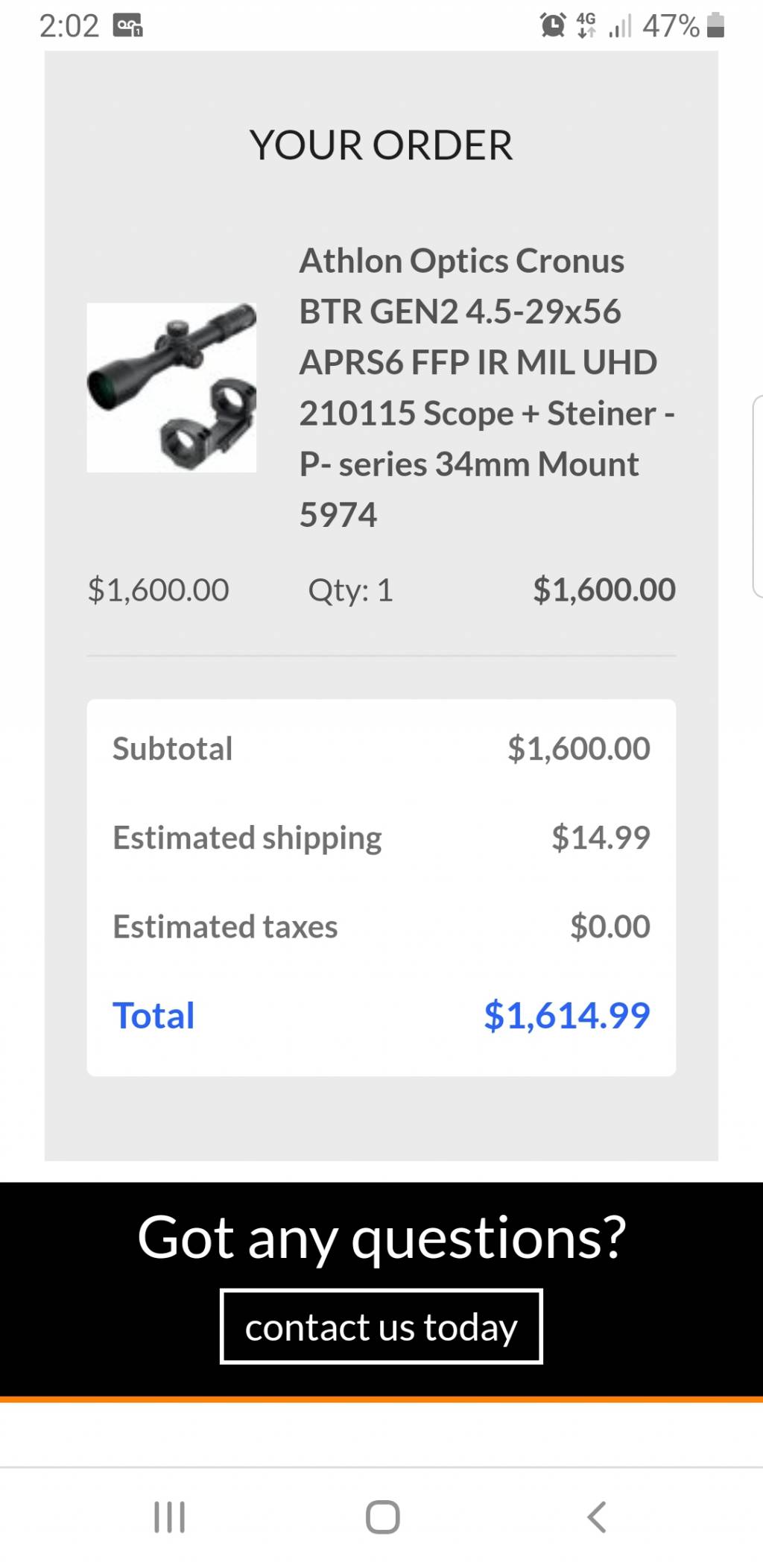
Task: Tap the Subtotal value $1,600.00
Action: 579,748
